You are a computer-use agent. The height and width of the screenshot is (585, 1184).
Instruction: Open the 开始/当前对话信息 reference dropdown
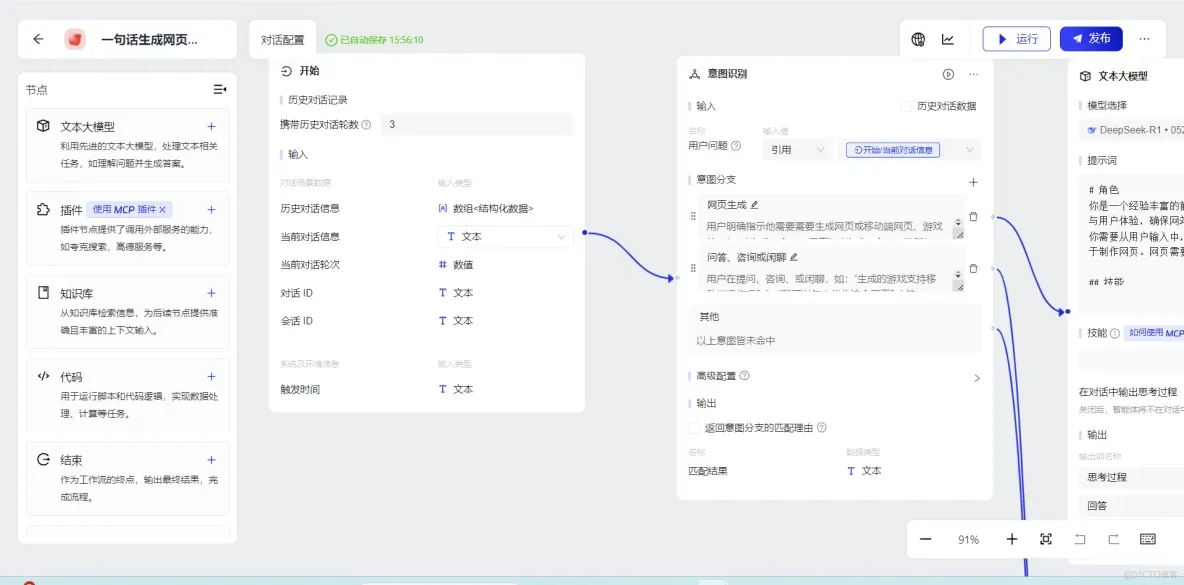pos(910,149)
